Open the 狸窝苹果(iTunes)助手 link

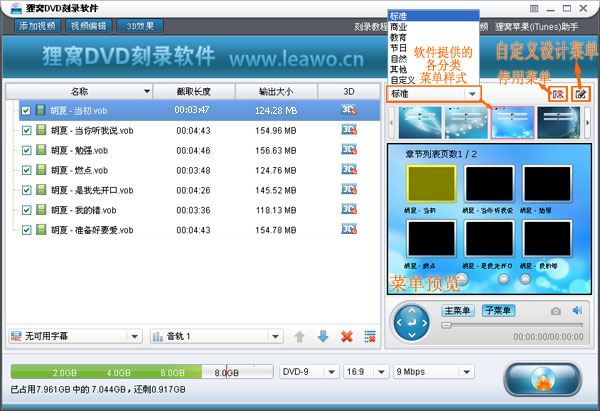point(536,27)
